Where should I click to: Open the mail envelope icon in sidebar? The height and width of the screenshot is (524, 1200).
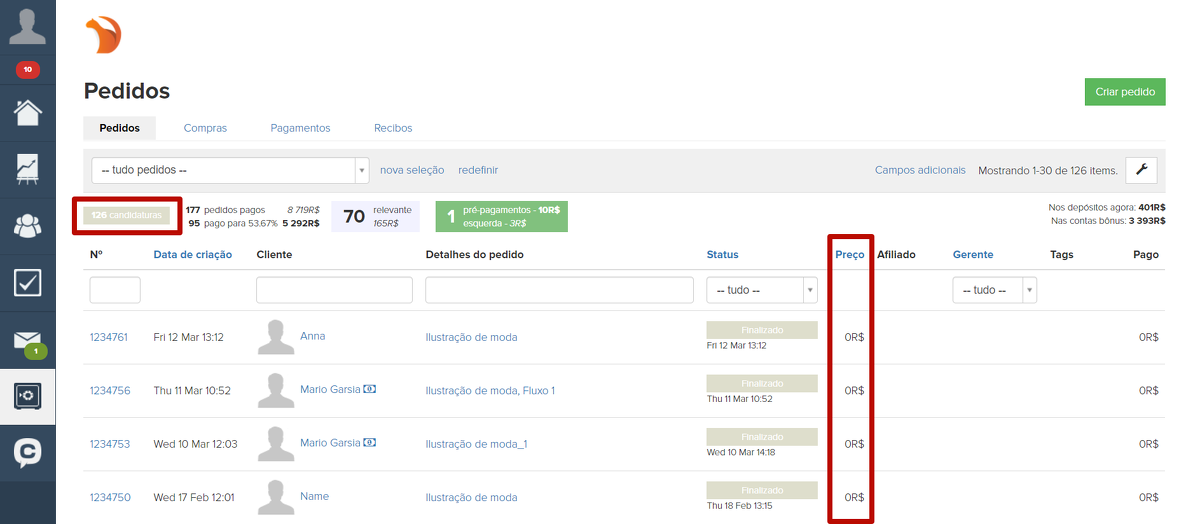pos(27,340)
